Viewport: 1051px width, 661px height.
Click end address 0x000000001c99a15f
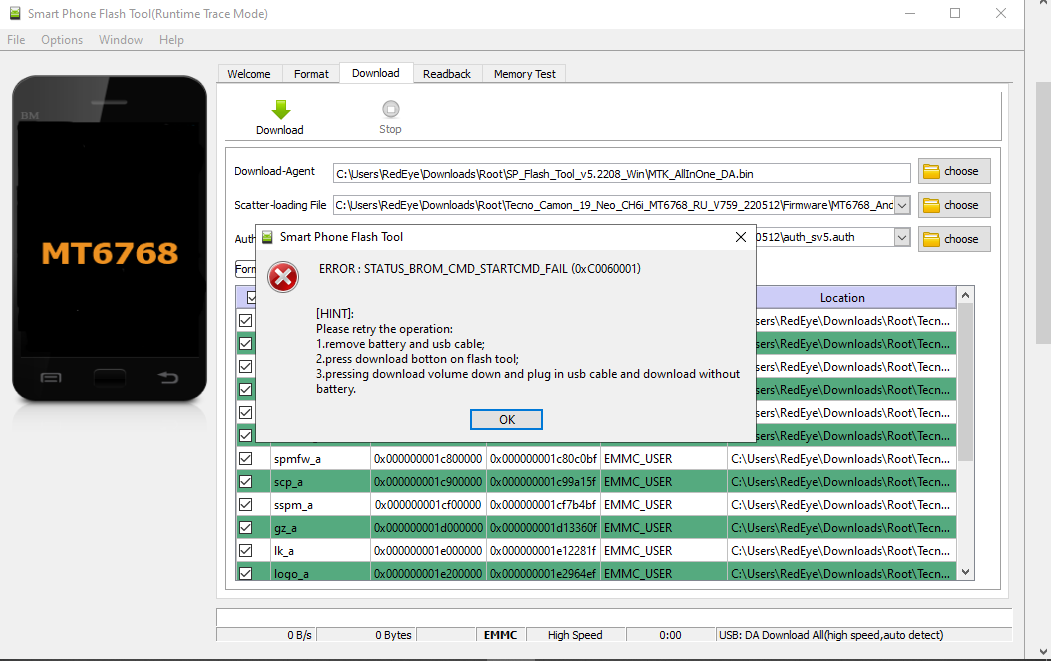pos(543,482)
